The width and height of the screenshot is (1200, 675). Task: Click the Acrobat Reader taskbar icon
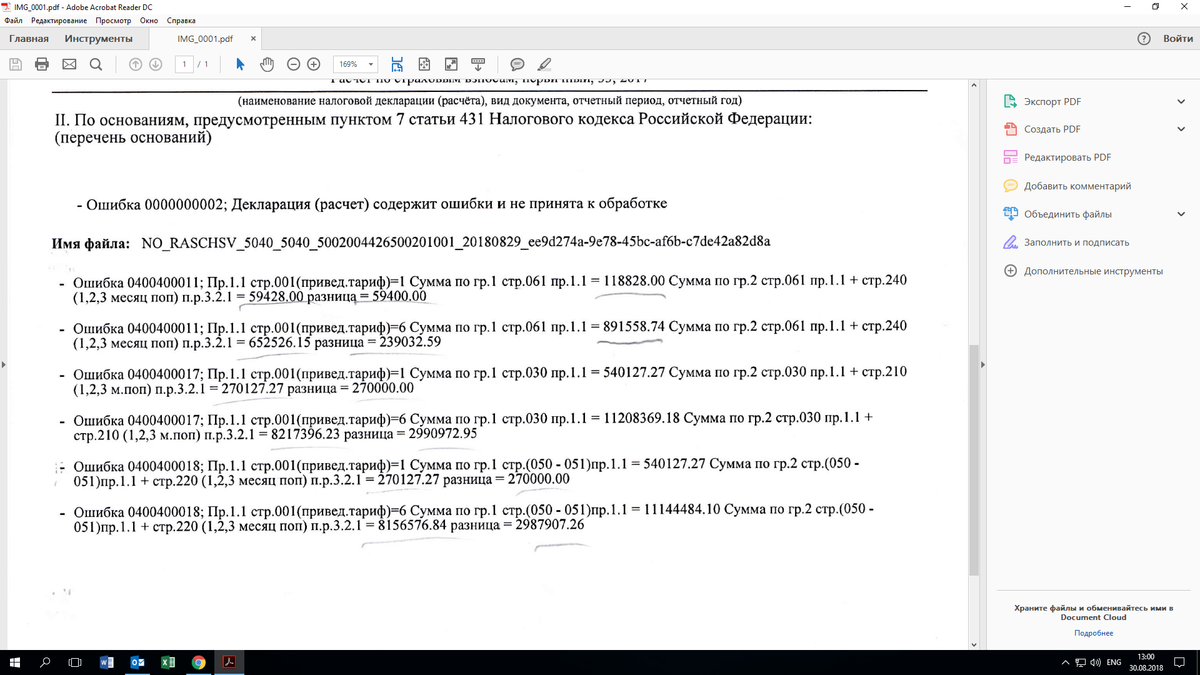coord(228,662)
